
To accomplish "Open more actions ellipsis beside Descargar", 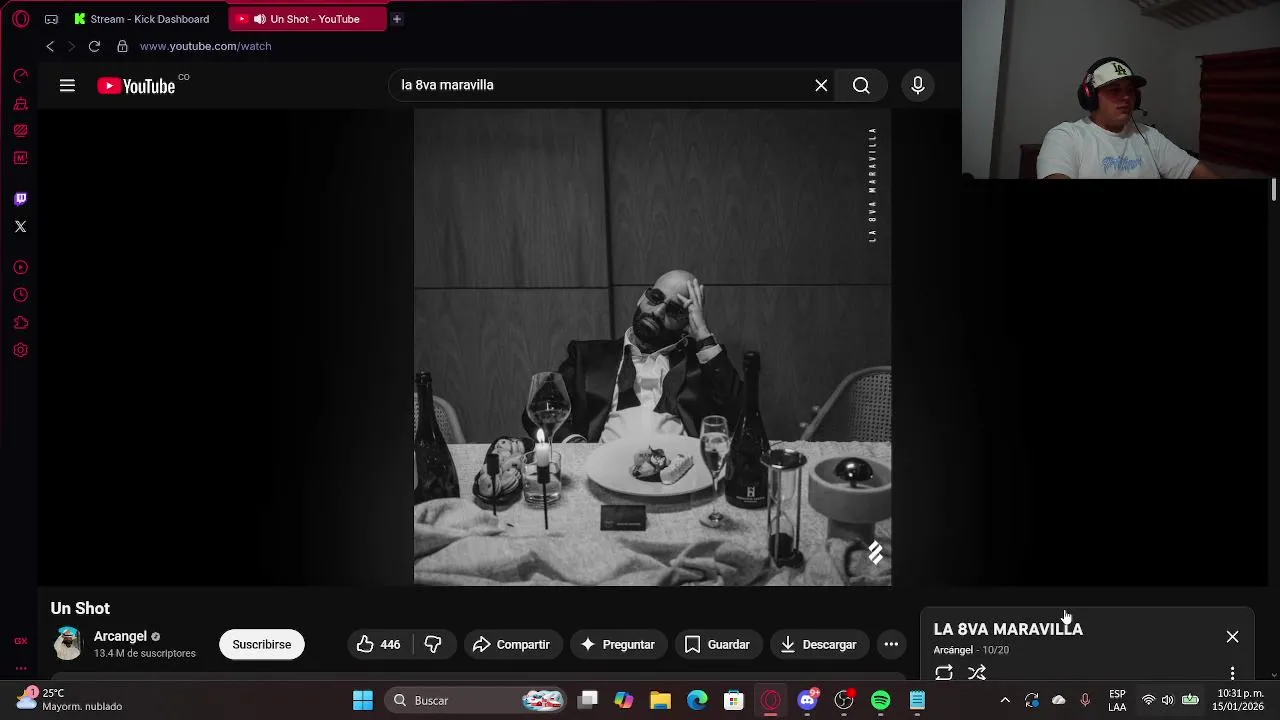I will [891, 645].
